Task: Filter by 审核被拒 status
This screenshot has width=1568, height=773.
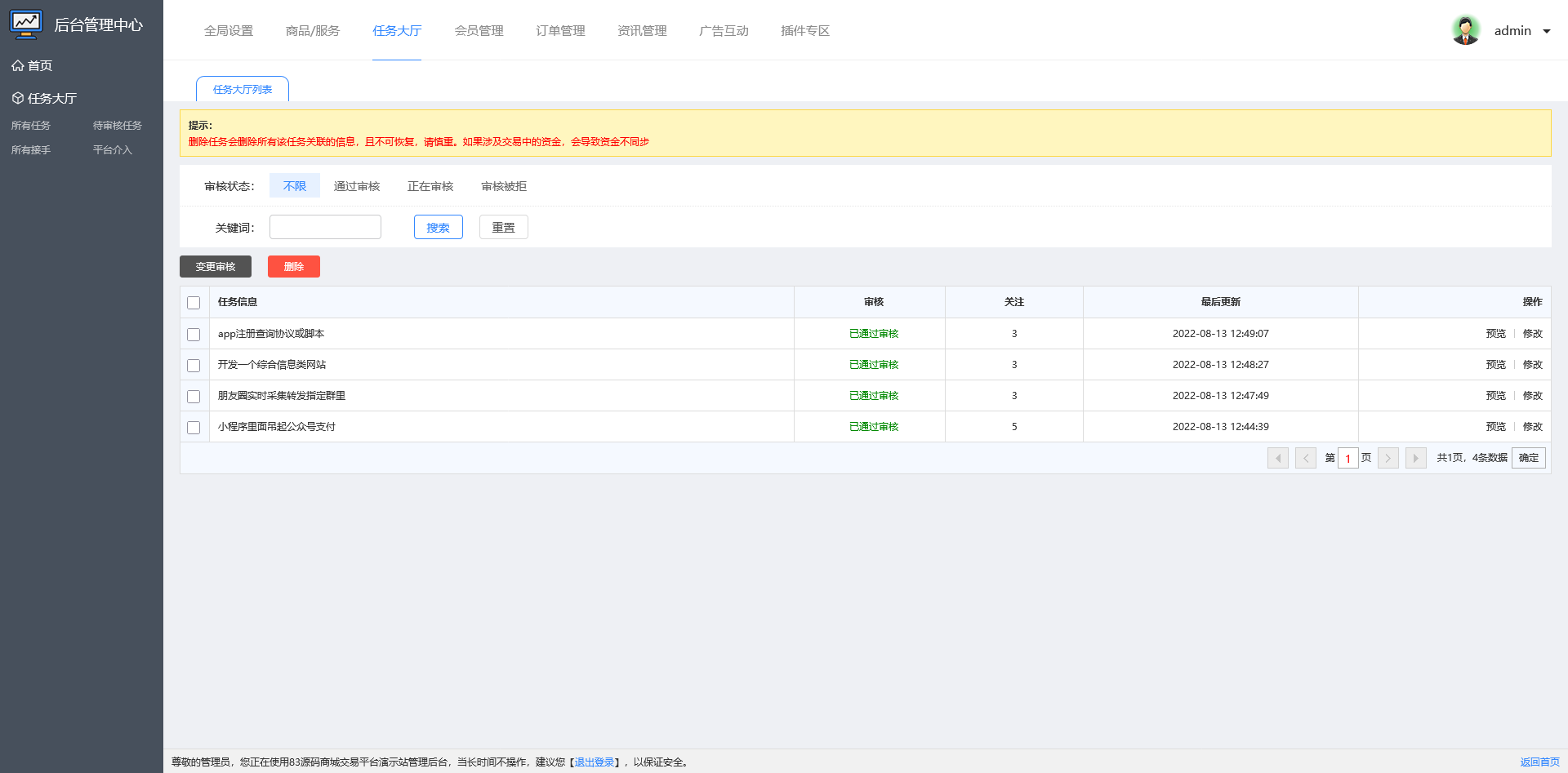Action: point(504,186)
